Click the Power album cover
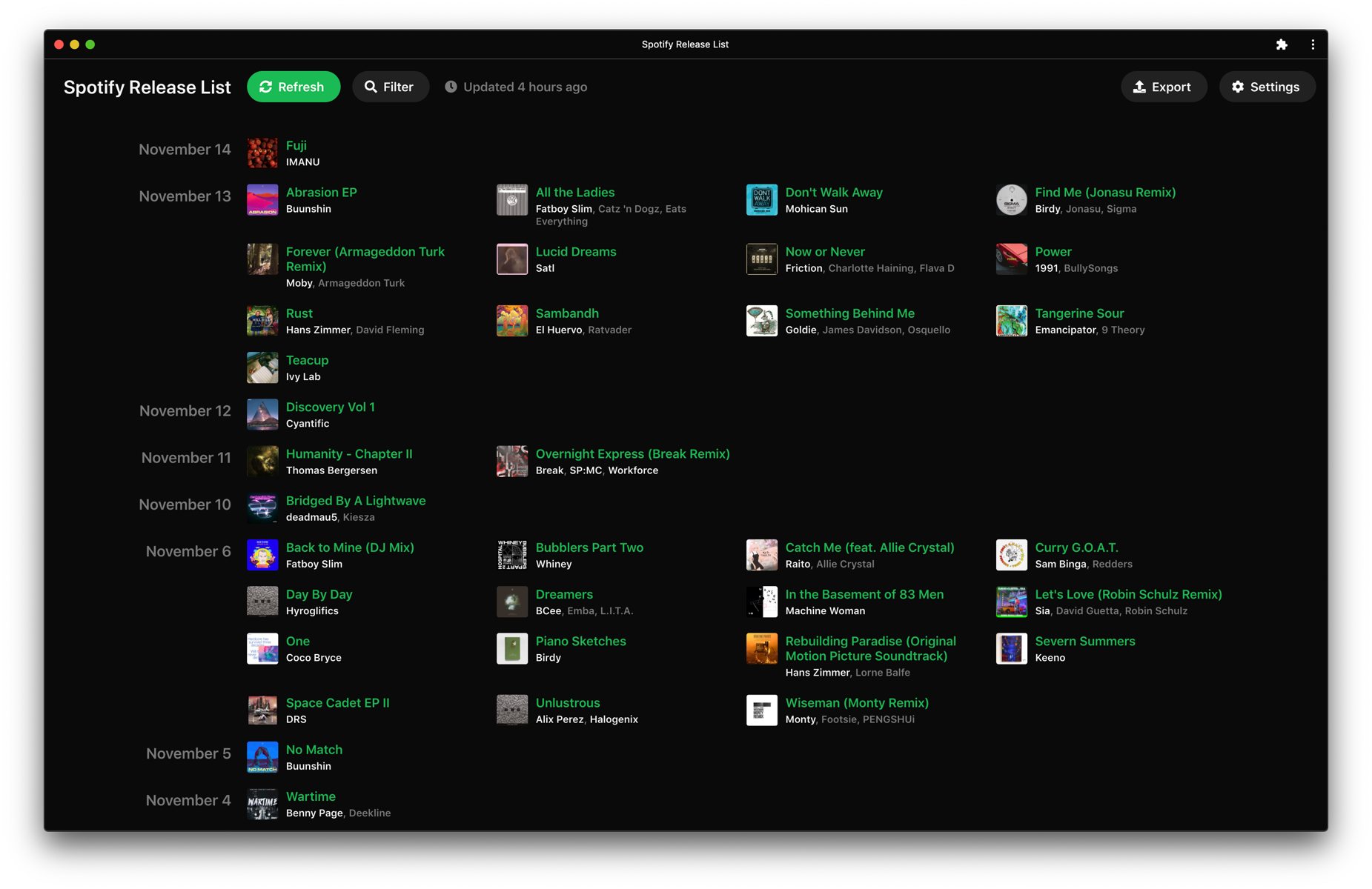The width and height of the screenshot is (1372, 889). 1012,259
